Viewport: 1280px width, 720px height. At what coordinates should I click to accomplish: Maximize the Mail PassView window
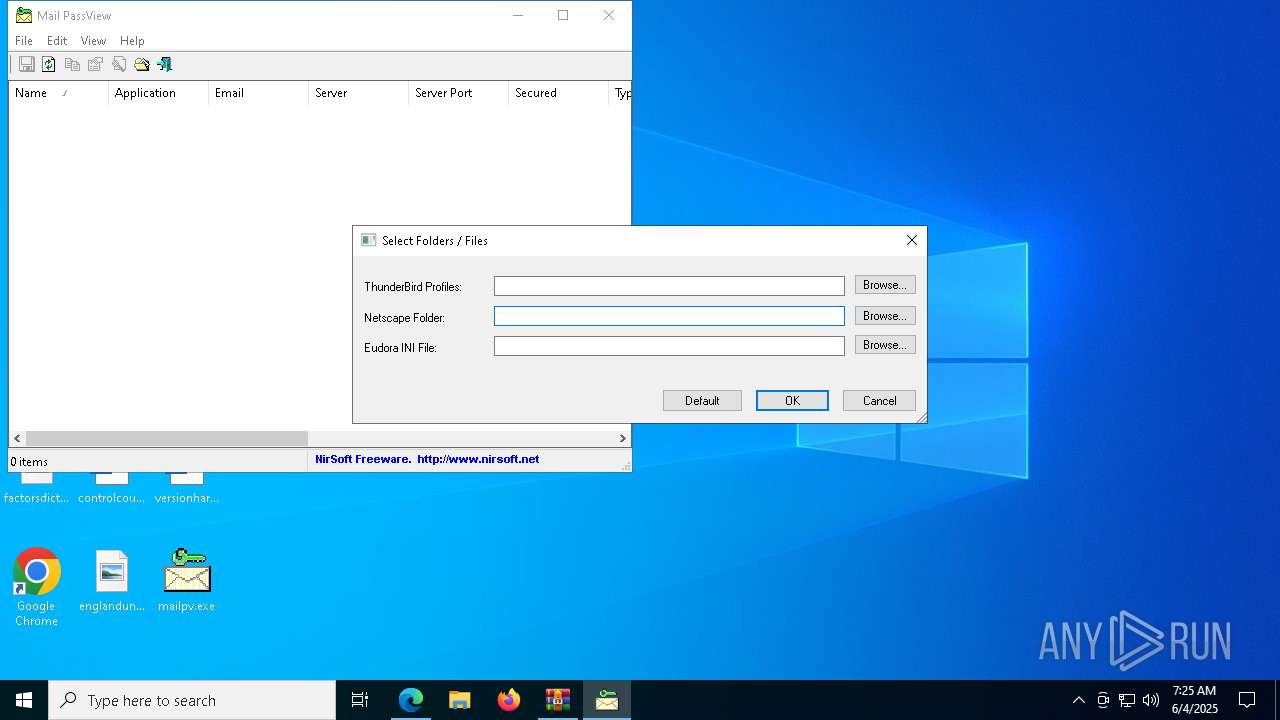(563, 15)
